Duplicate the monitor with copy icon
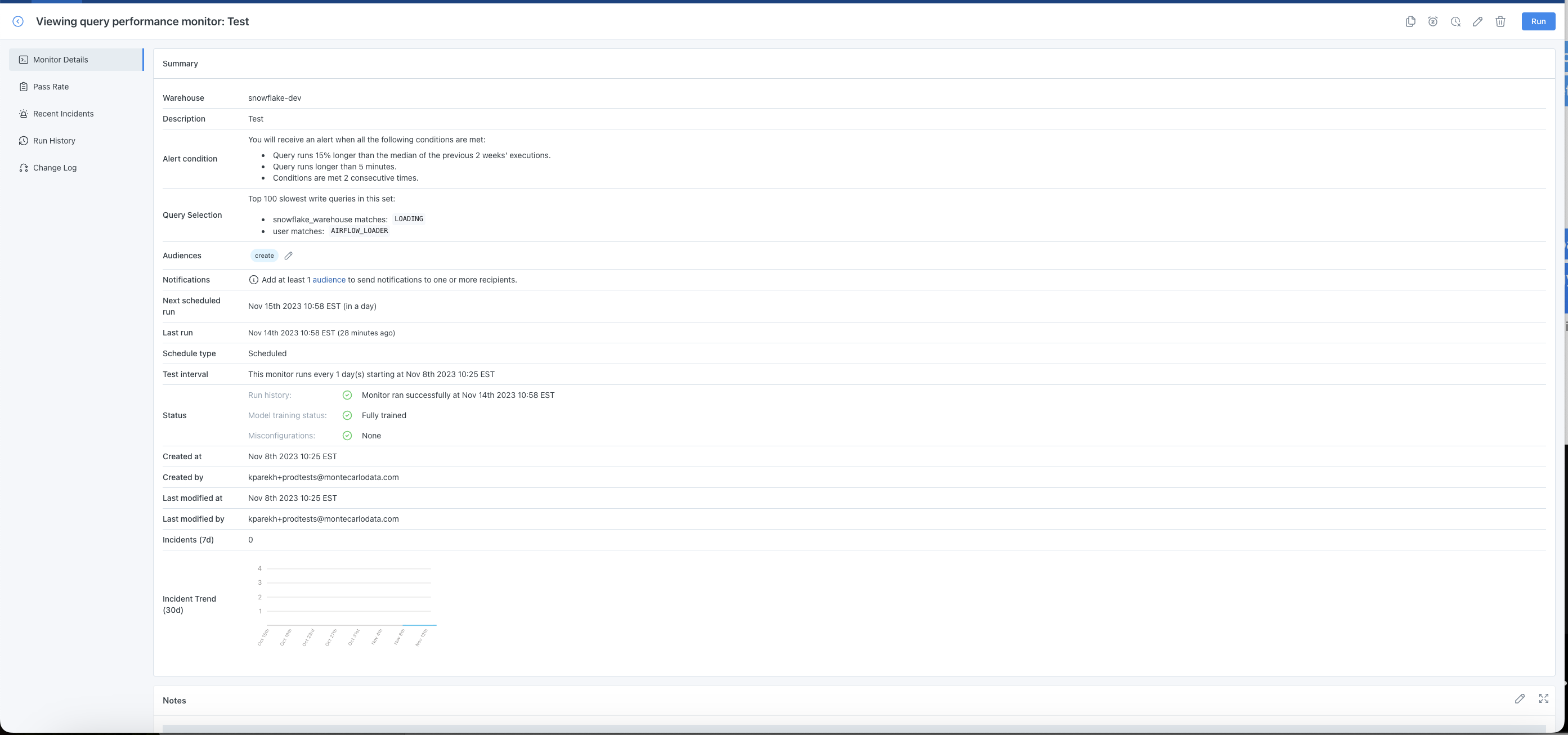Screen dimensions: 1568x735 [1410, 21]
